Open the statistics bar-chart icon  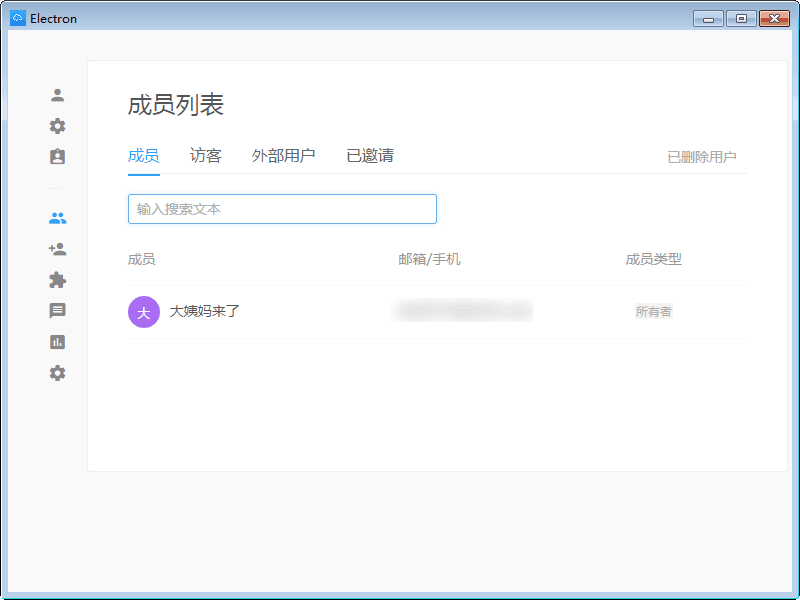(57, 342)
